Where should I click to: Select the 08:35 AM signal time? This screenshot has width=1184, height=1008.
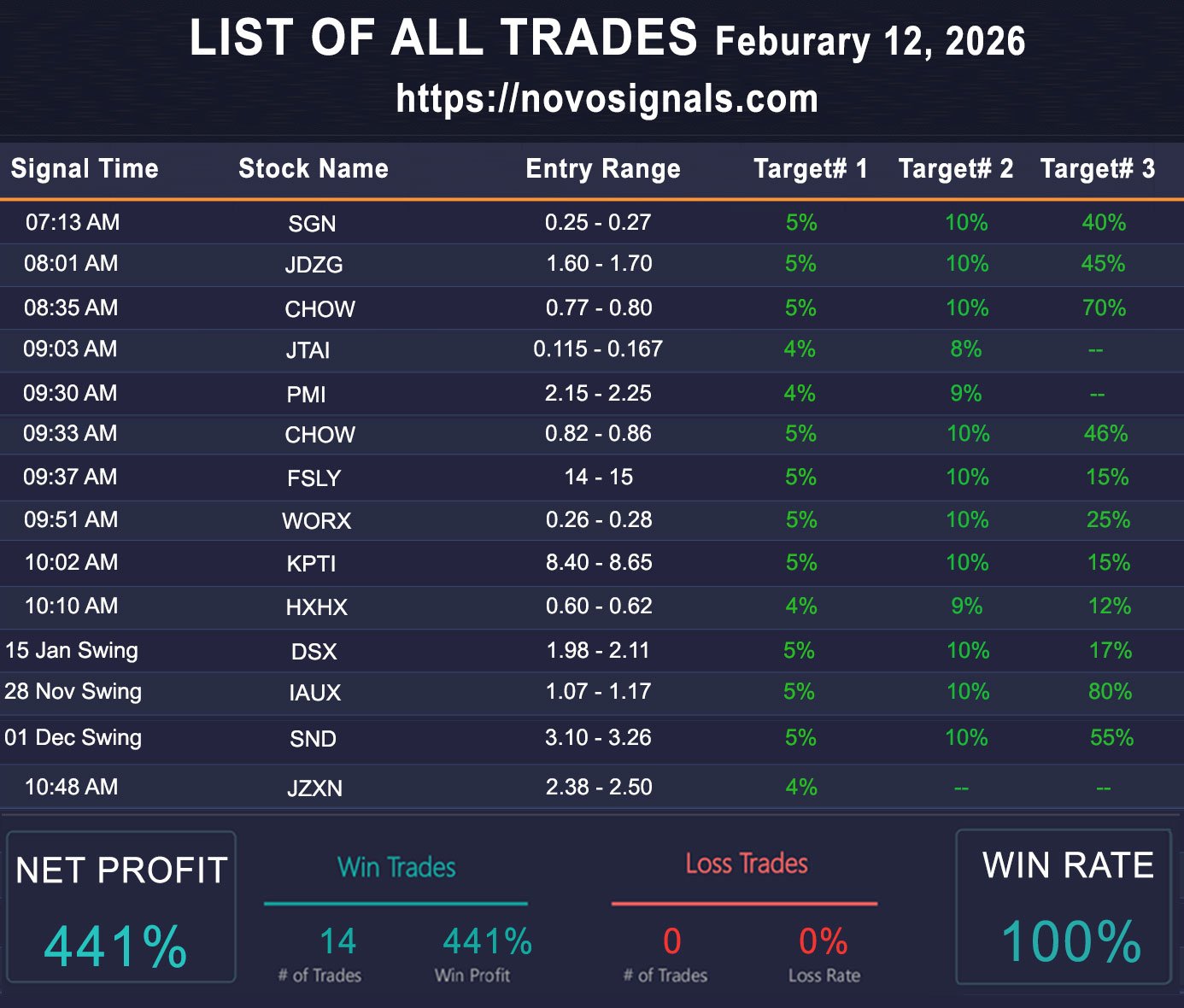(71, 308)
